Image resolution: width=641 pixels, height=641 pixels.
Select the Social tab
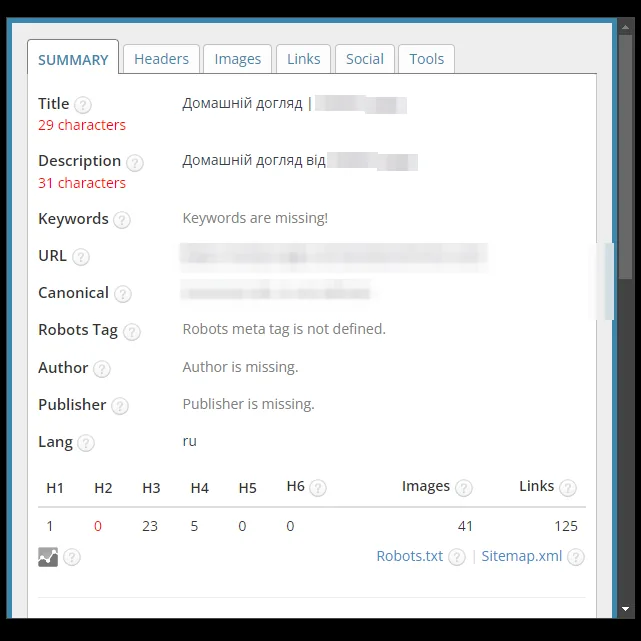[365, 59]
